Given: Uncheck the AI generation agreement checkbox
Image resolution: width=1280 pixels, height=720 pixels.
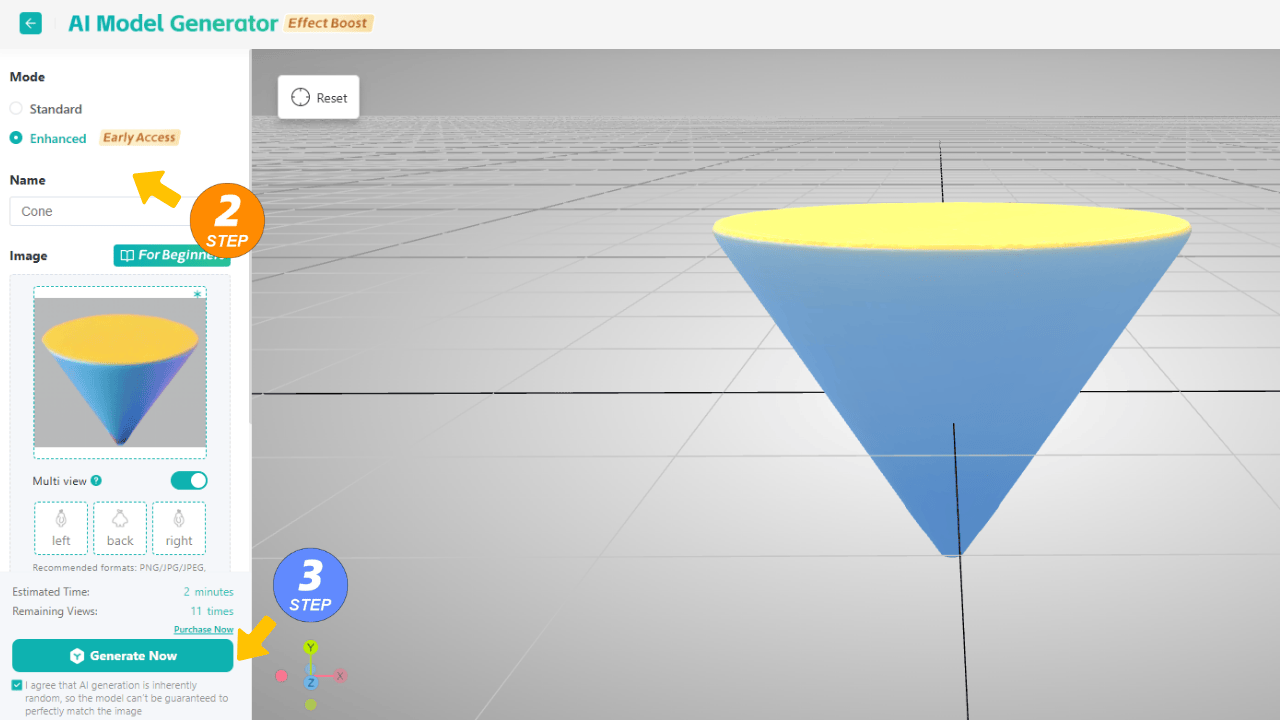Looking at the screenshot, I should 17,685.
